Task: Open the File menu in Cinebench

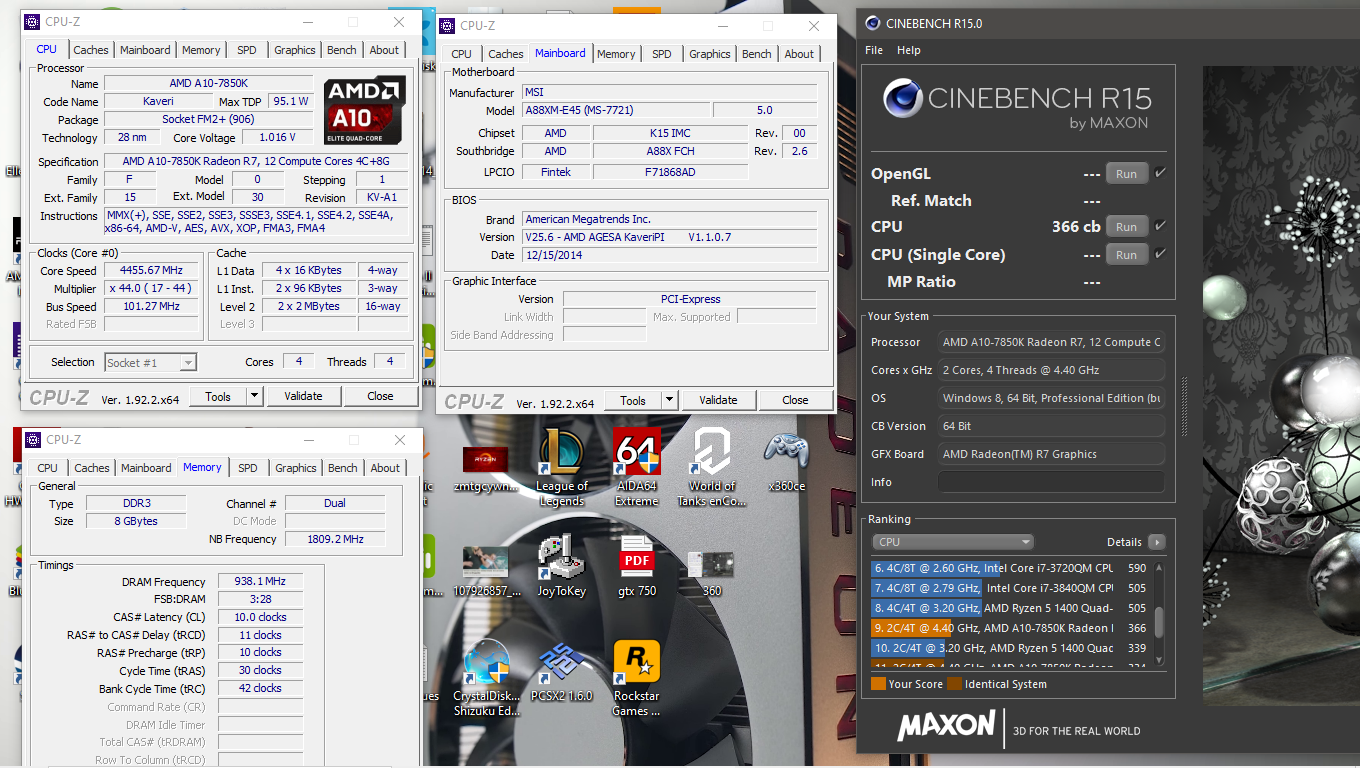Action: (x=874, y=50)
